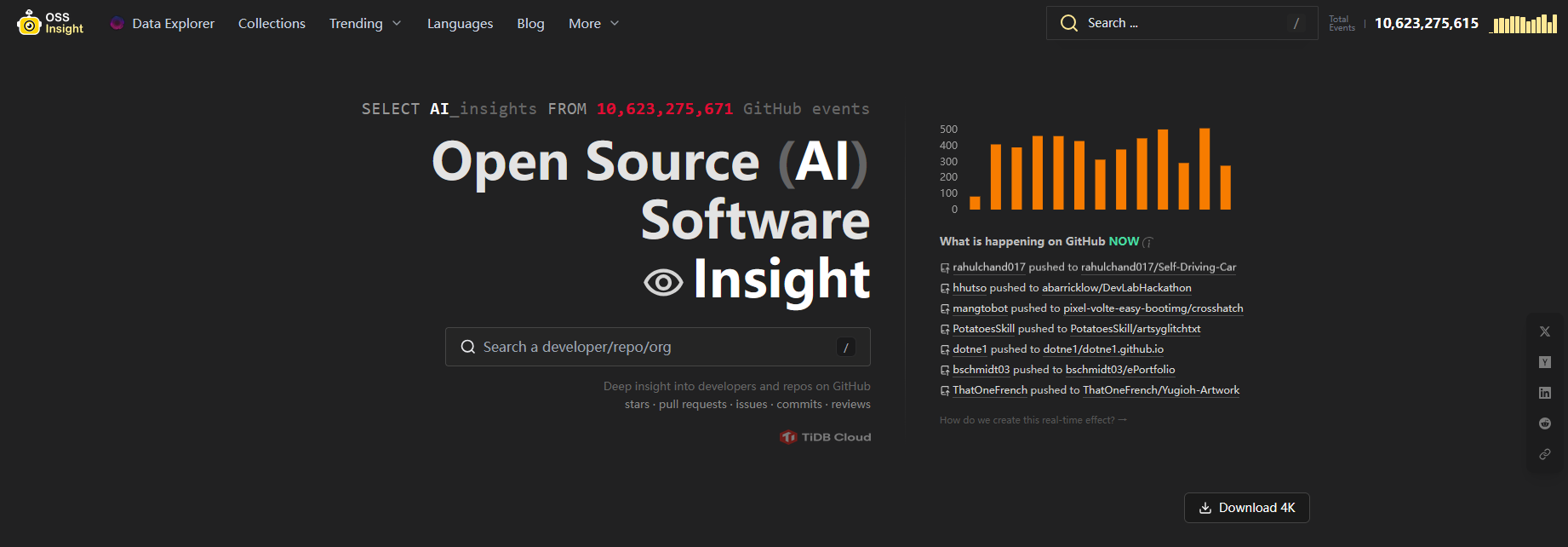Open the TiDB Cloud link
The width and height of the screenshot is (1568, 547).
click(825, 437)
